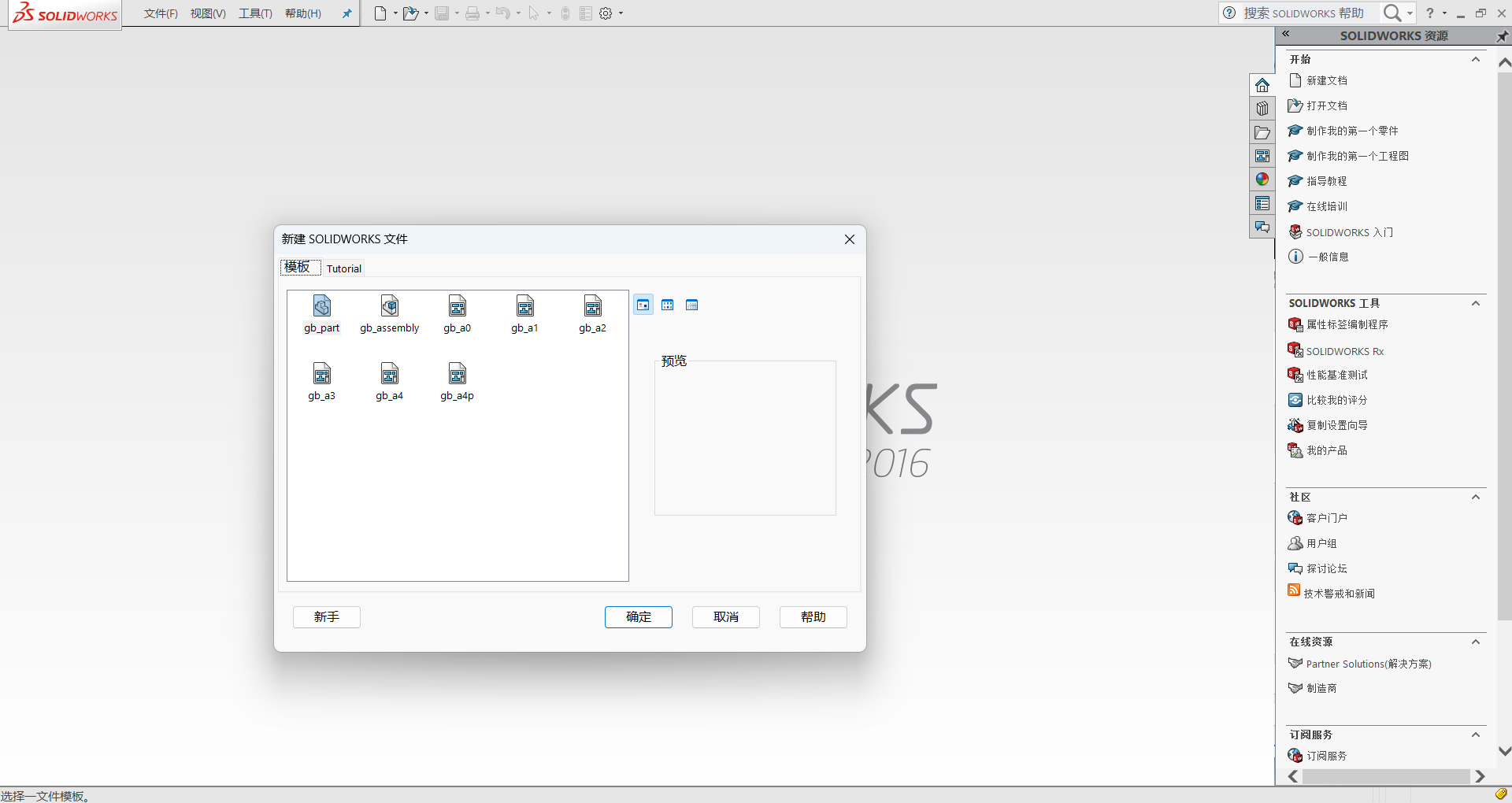This screenshot has height=803, width=1512.
Task: Switch template view to large icons
Action: 643,305
